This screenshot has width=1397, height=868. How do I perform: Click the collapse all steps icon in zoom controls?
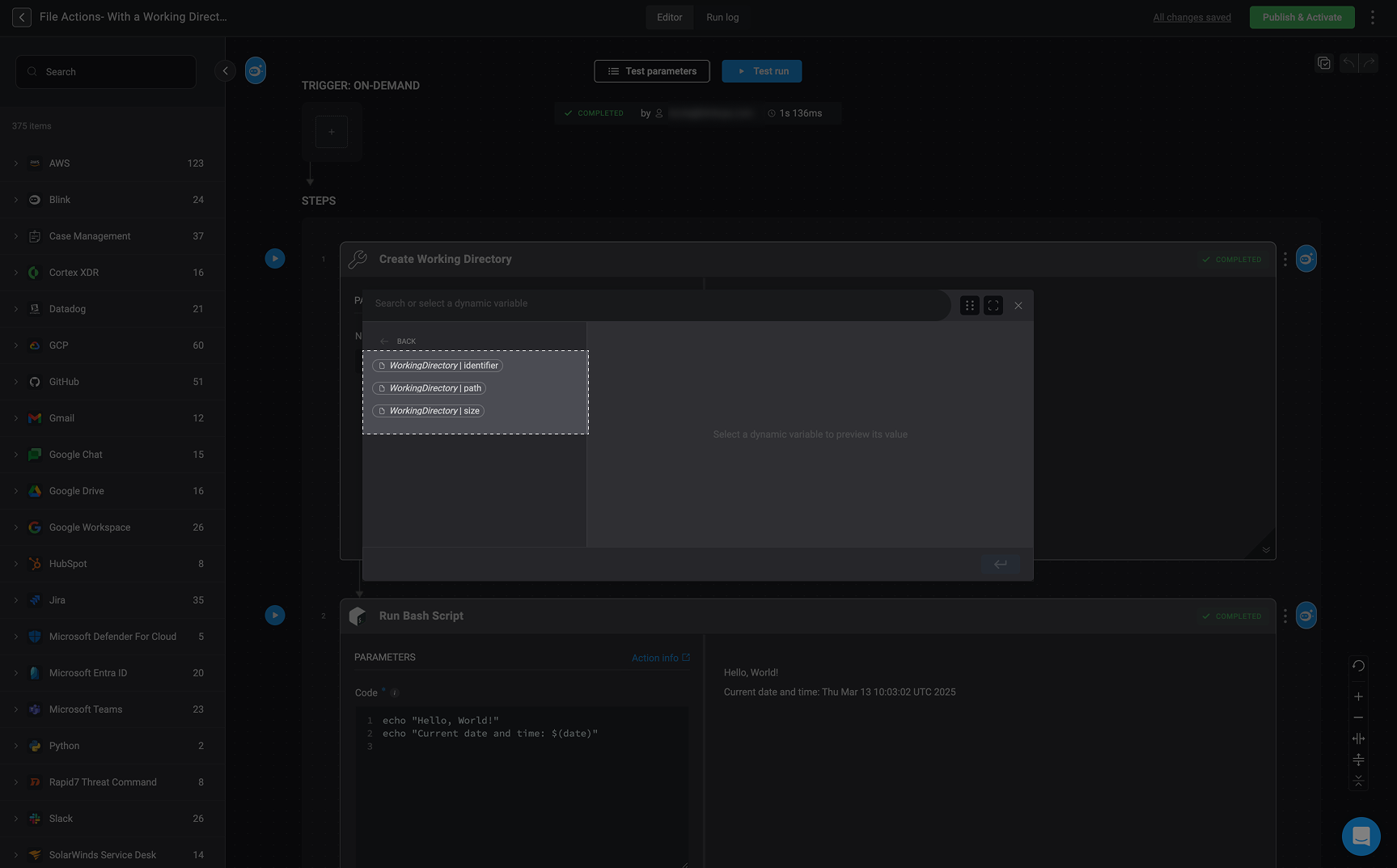(1358, 781)
